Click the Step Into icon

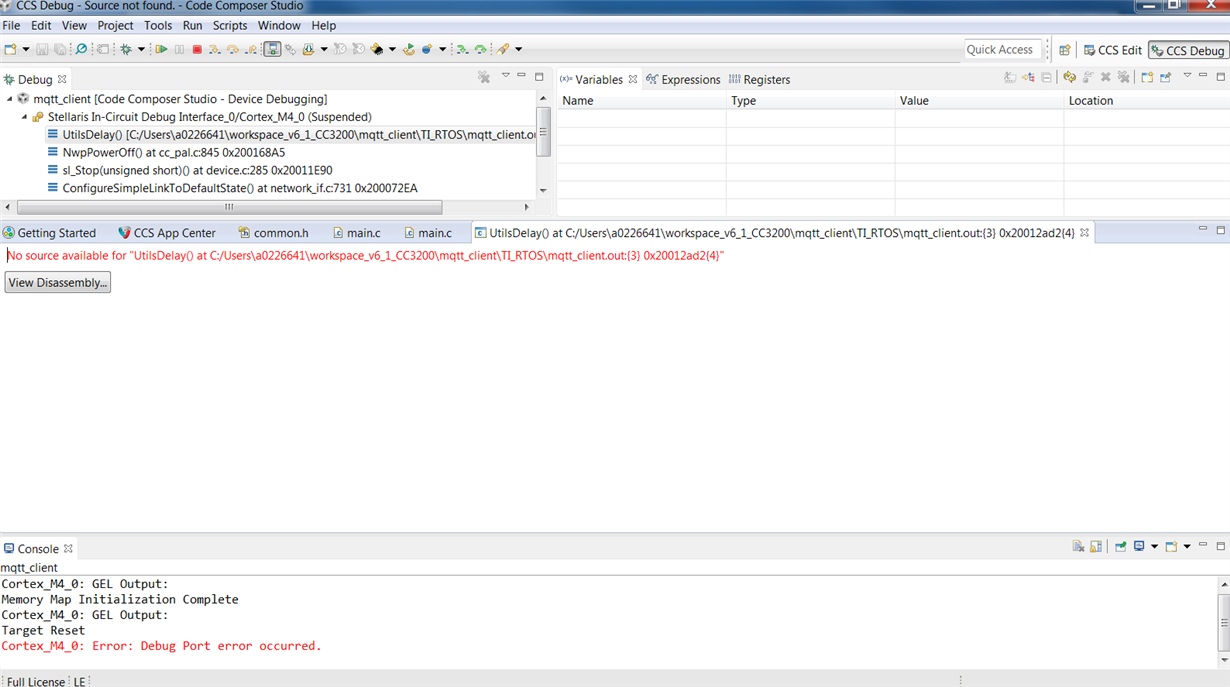(x=215, y=49)
